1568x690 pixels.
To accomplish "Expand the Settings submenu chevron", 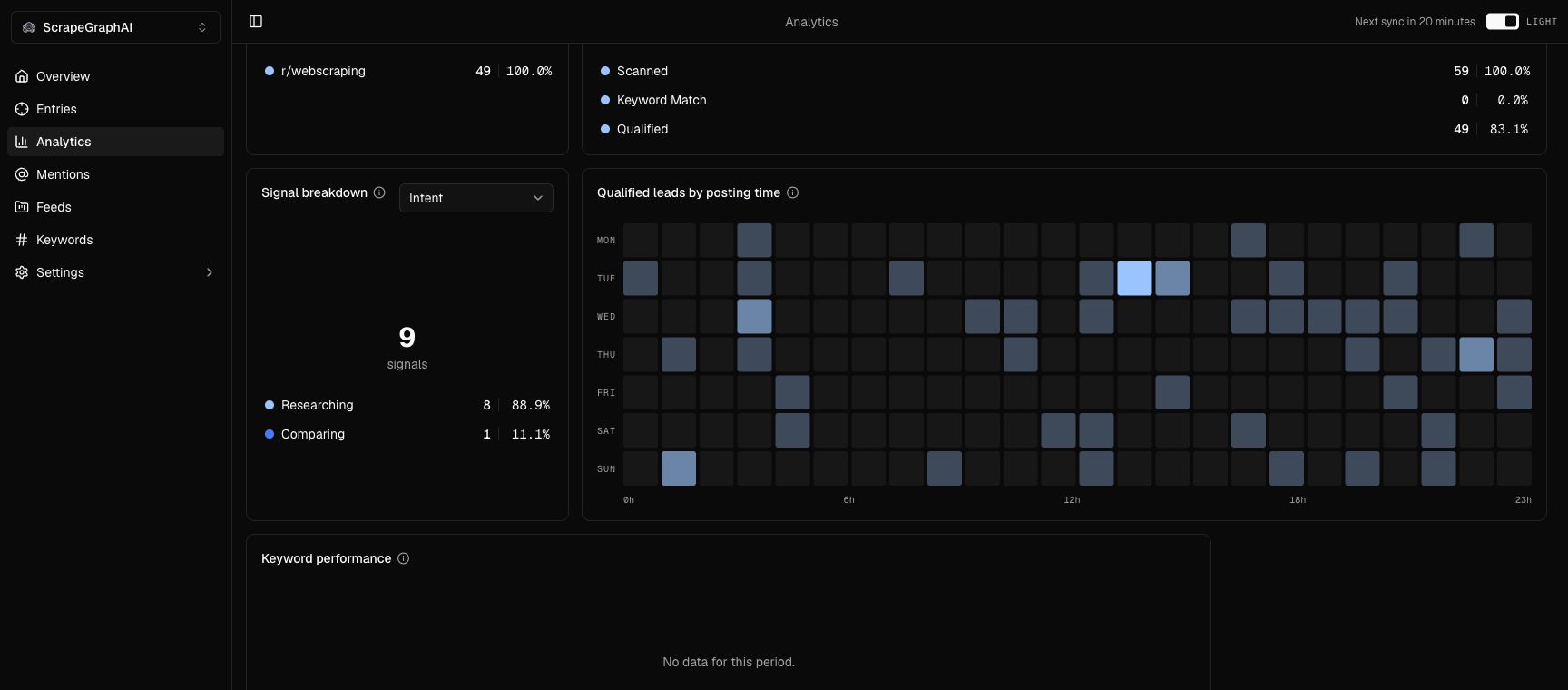I will tap(210, 272).
